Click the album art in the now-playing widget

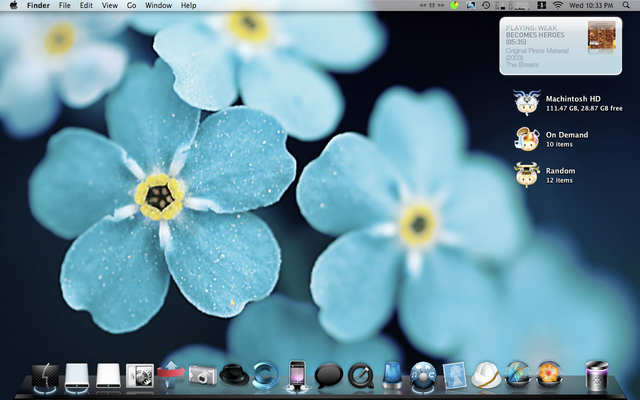point(602,36)
